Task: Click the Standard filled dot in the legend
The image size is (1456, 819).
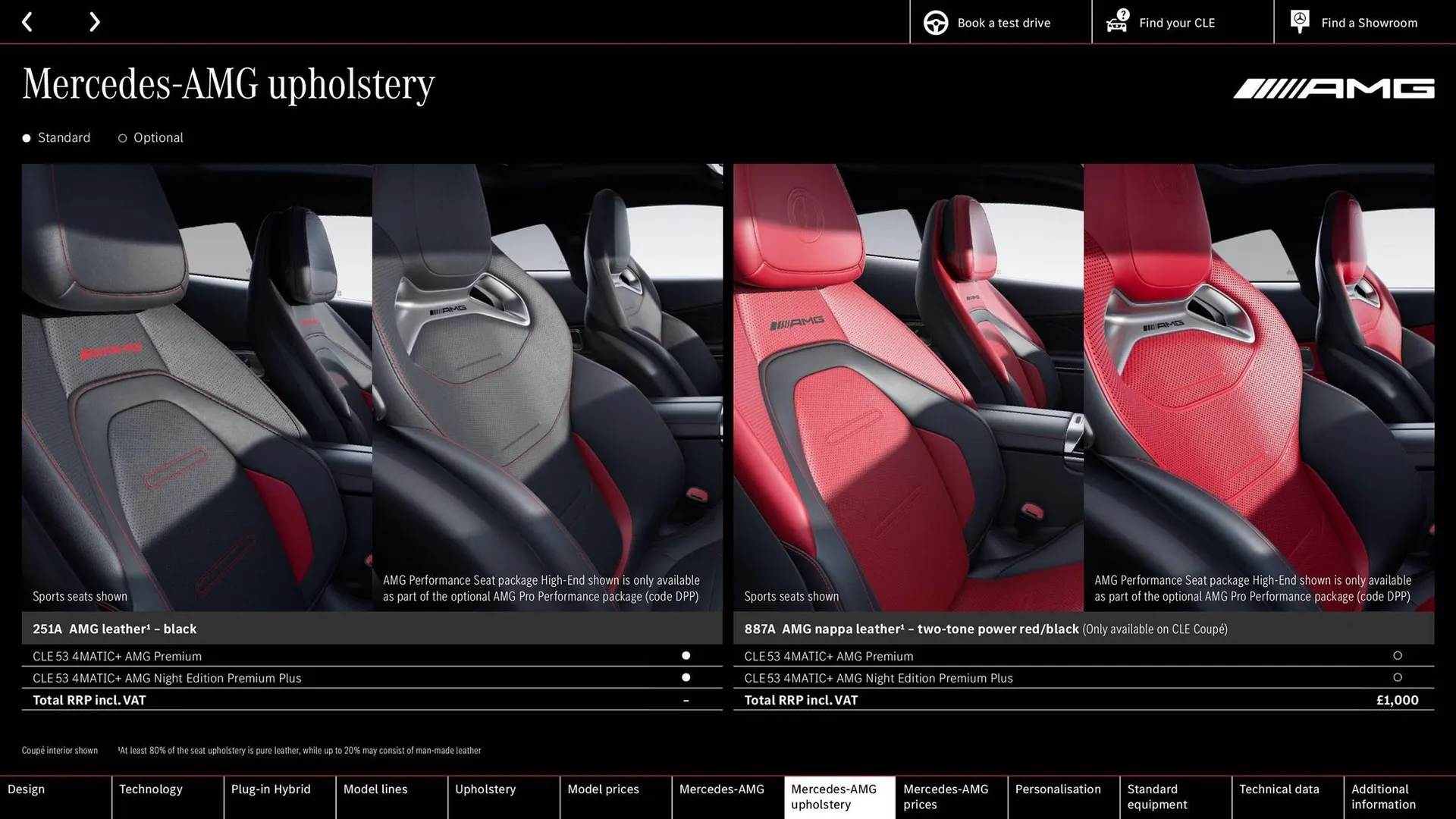Action: point(27,137)
